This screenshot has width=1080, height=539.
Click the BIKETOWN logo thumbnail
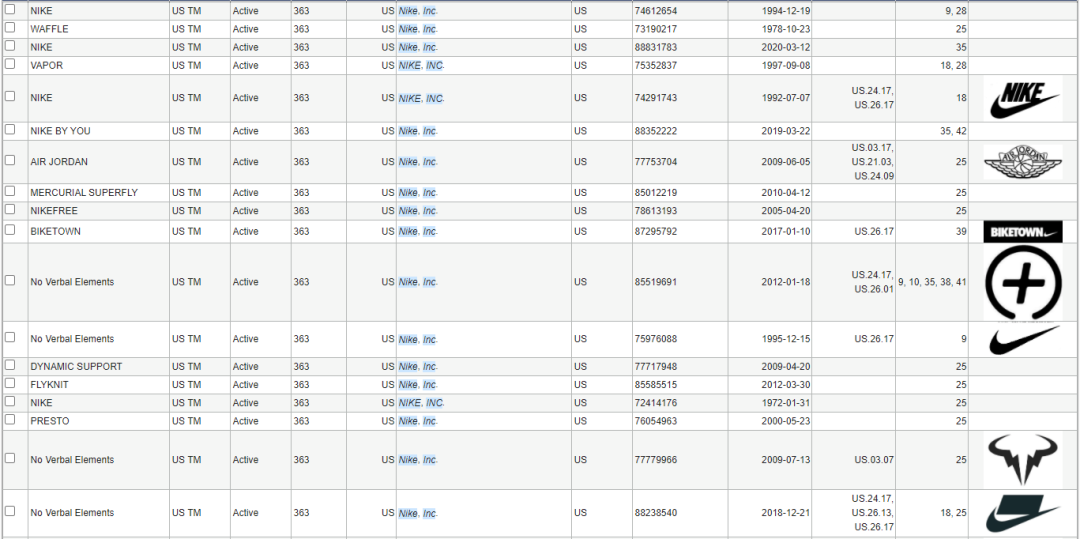pos(1023,232)
